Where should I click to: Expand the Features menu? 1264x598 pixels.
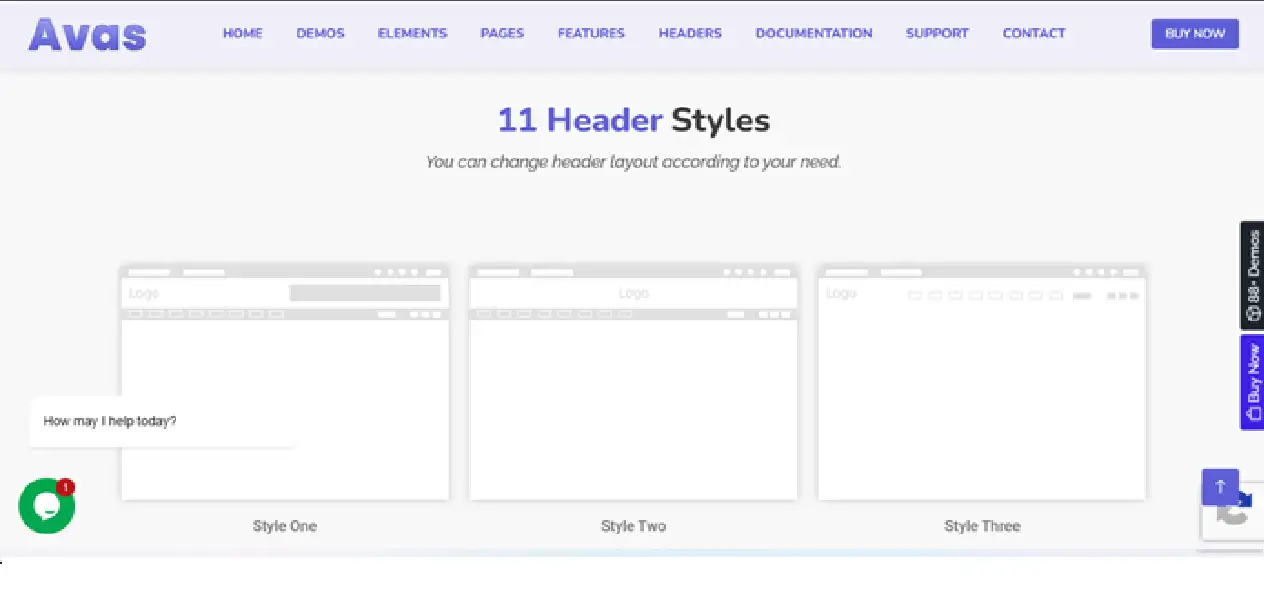coord(591,33)
